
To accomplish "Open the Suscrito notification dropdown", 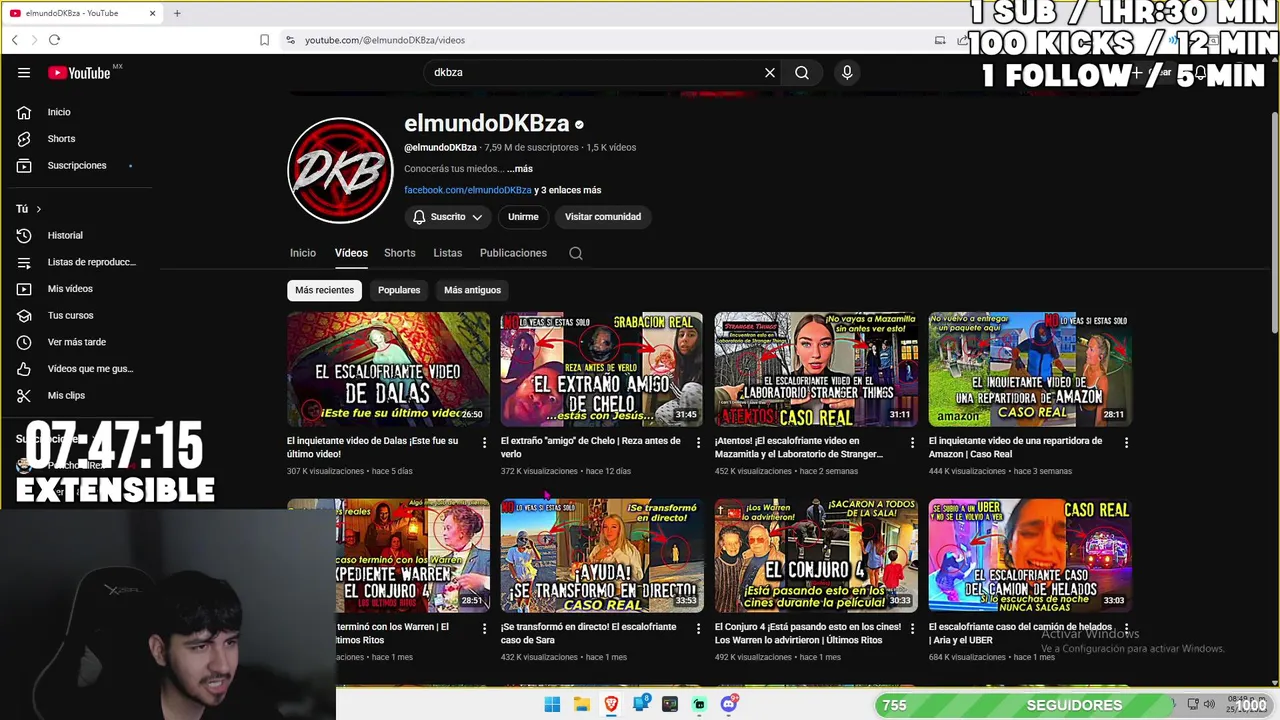I will coord(448,217).
